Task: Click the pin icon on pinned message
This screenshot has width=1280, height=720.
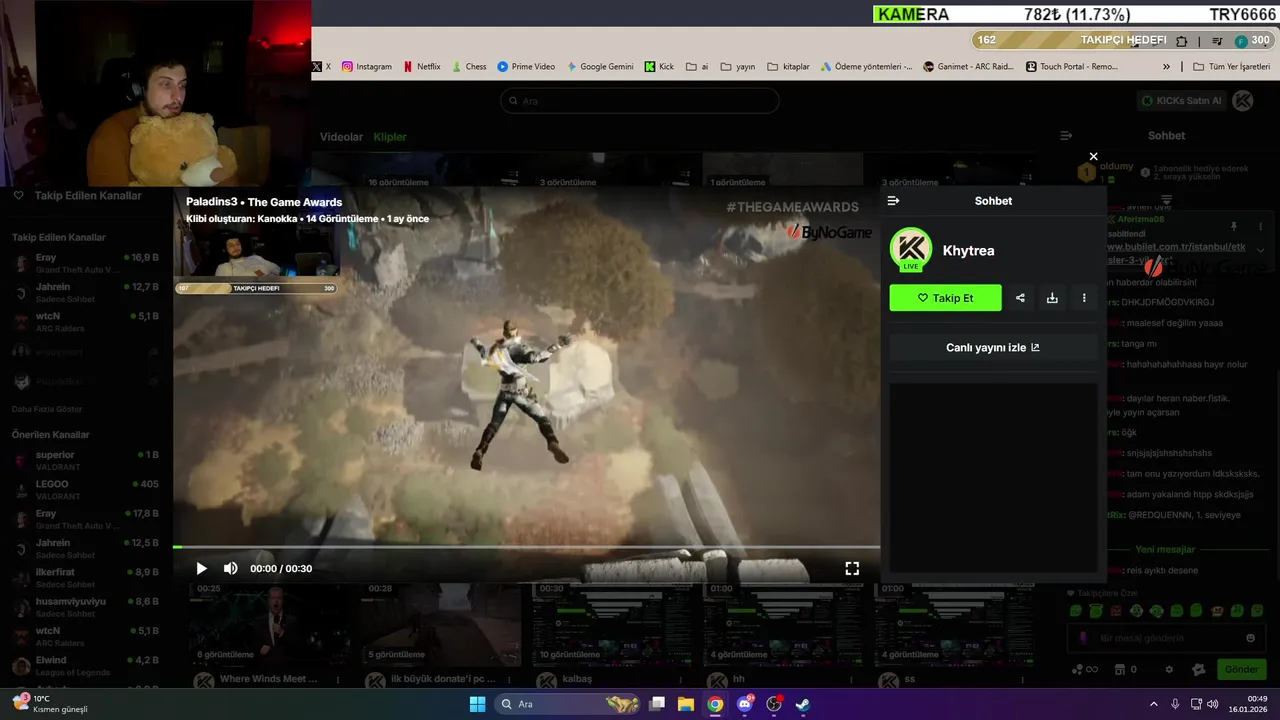Action: [1233, 227]
